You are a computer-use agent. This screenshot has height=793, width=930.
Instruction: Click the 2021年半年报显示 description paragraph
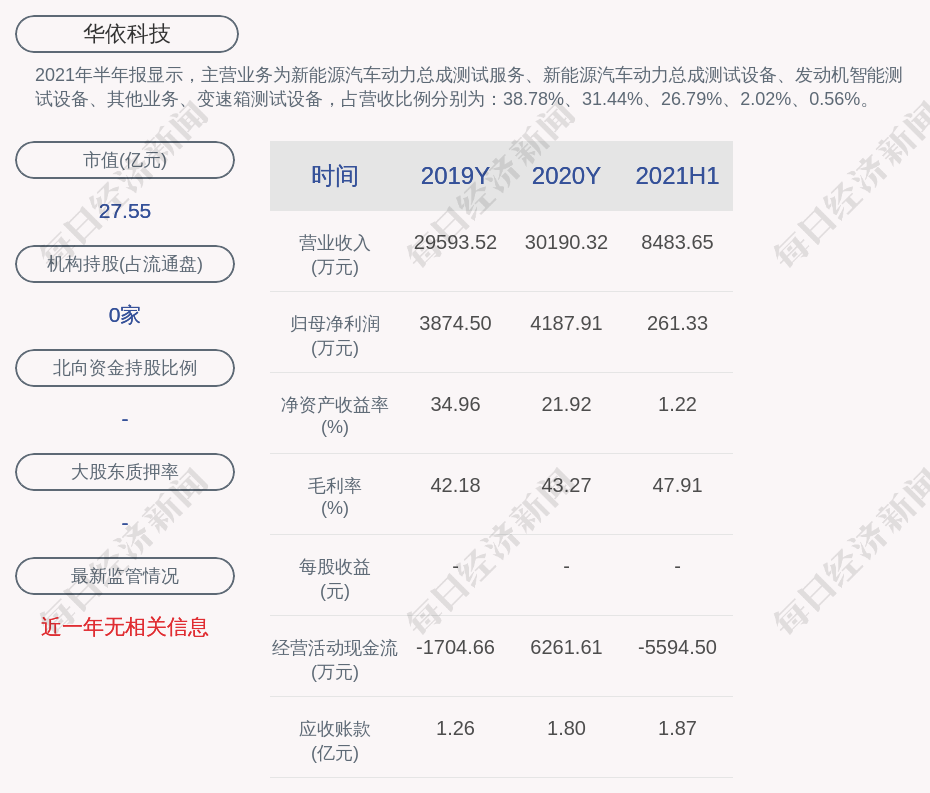469,87
